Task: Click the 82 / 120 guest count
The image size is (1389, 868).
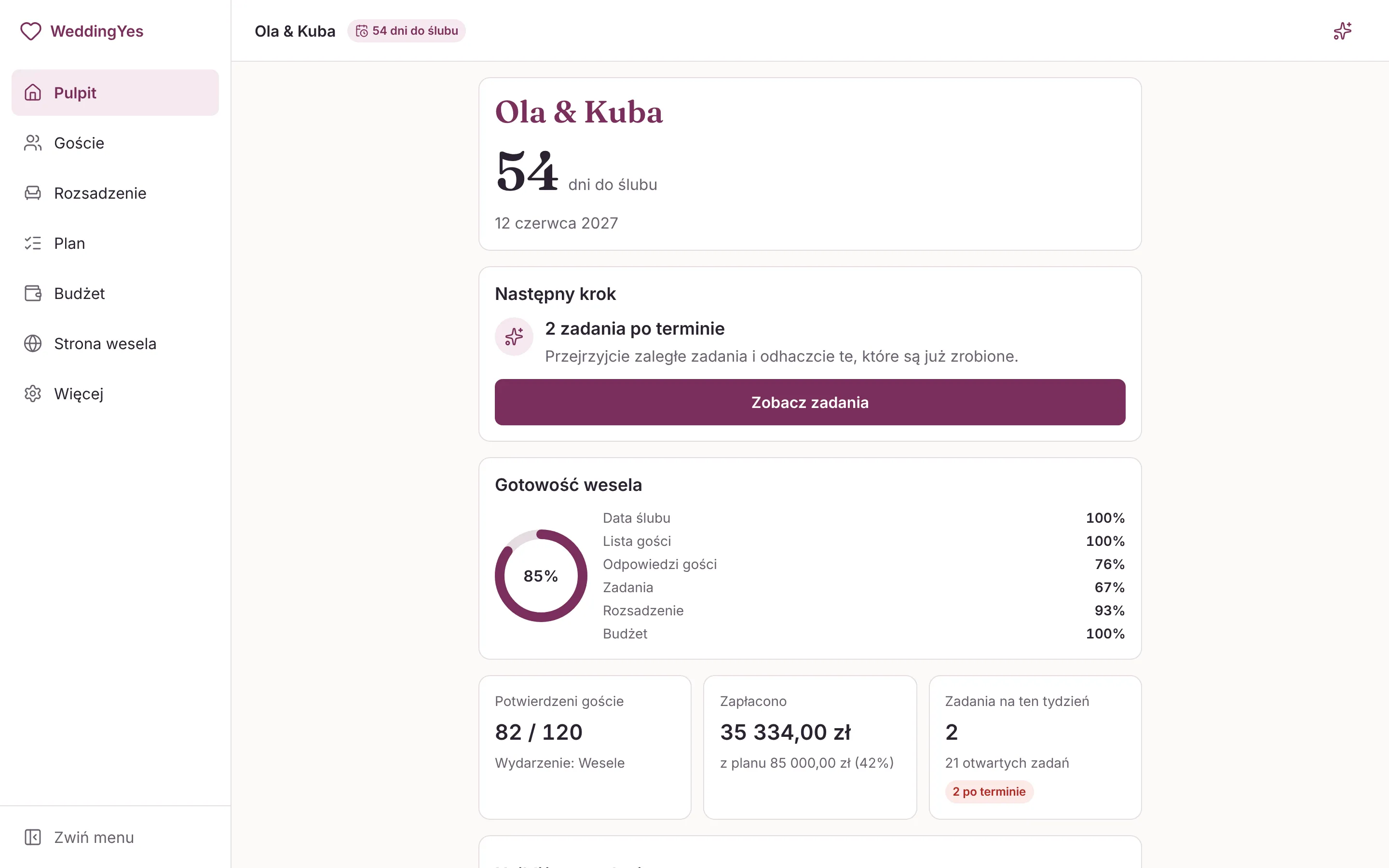Action: tap(538, 732)
